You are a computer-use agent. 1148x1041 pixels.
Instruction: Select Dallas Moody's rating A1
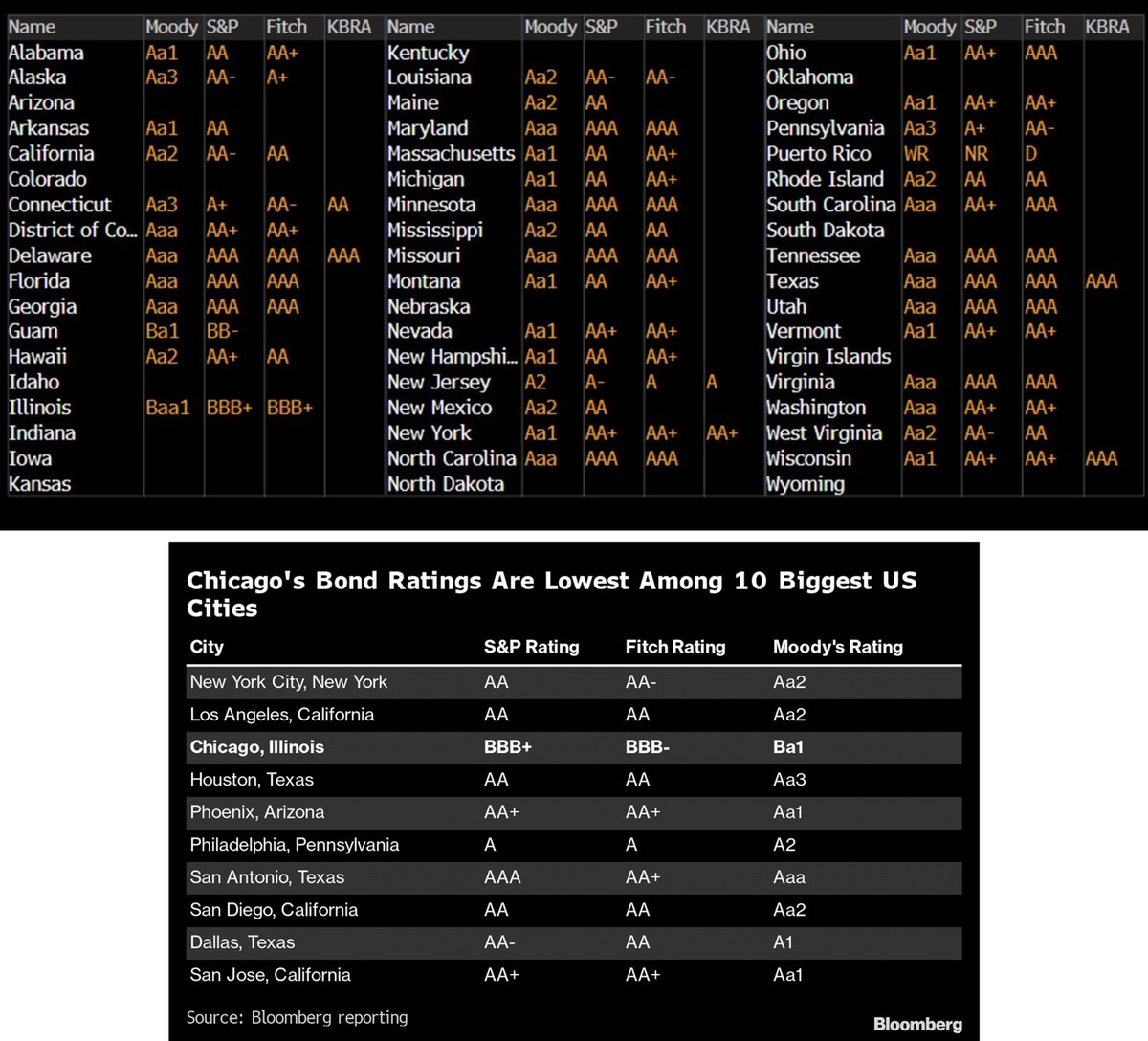(x=784, y=942)
